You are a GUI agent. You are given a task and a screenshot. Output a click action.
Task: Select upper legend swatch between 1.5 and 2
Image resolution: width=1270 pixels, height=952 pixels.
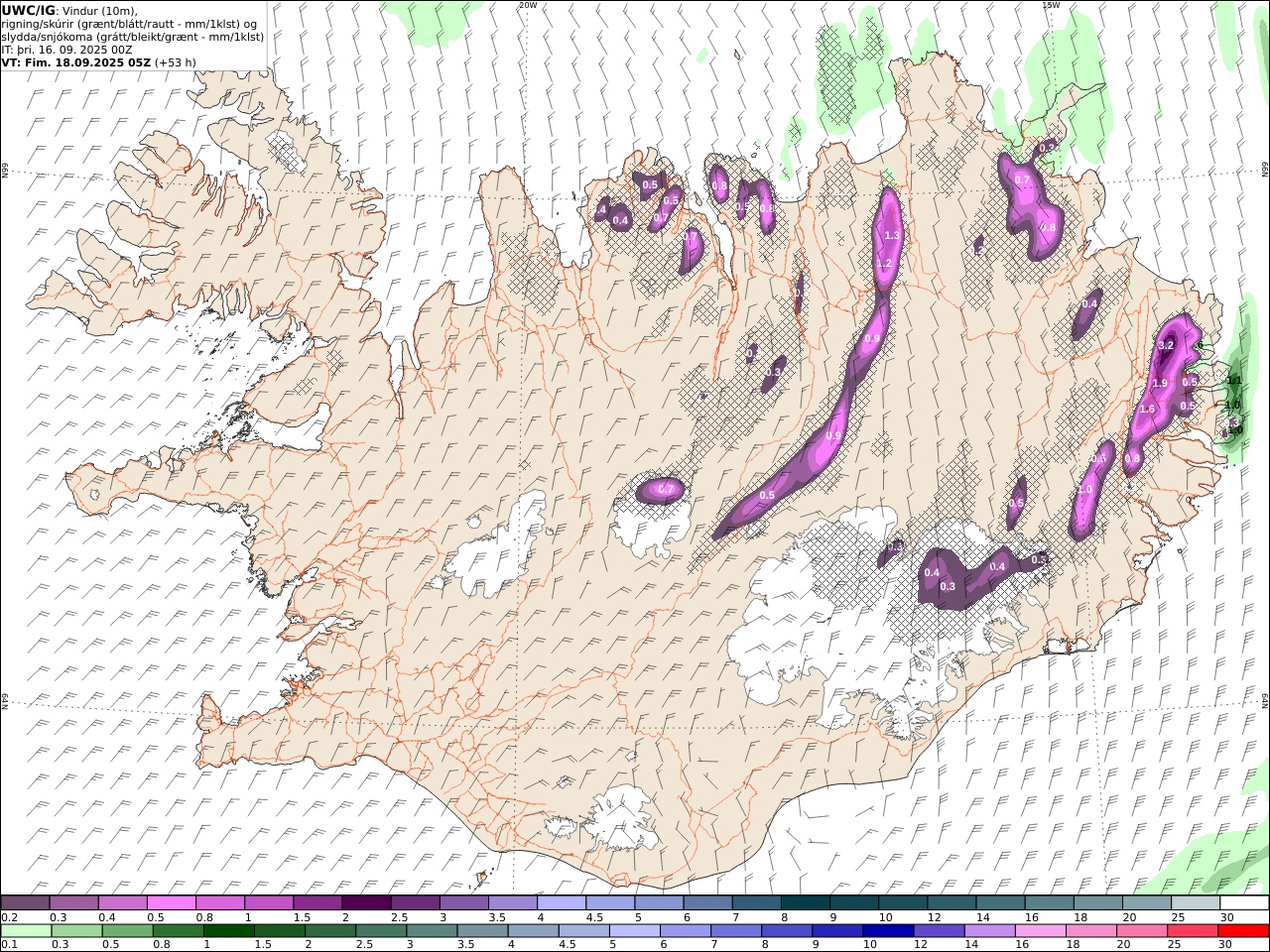point(317,902)
